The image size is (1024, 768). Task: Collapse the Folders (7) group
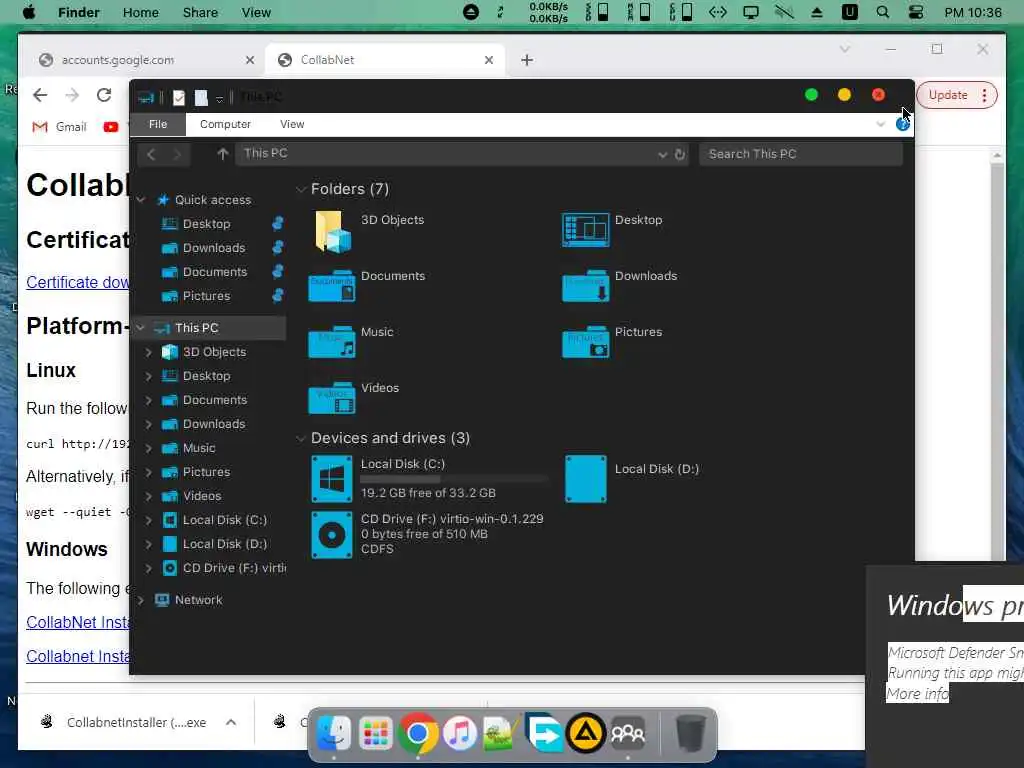click(301, 189)
